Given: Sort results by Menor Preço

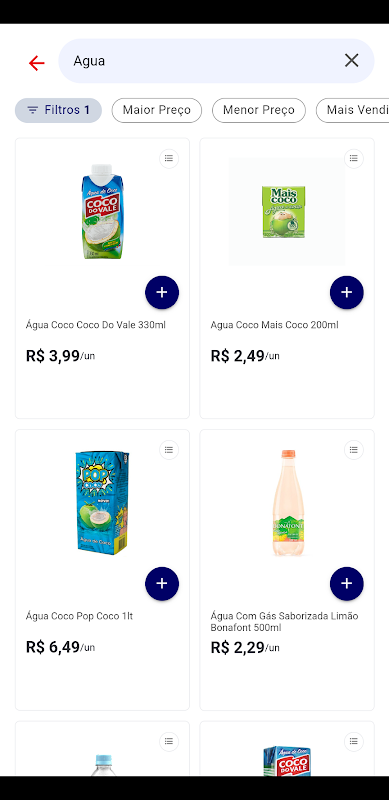Looking at the screenshot, I should coord(259,110).
